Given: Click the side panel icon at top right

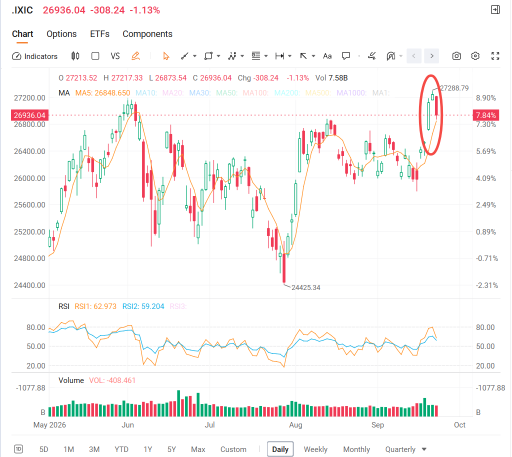Looking at the screenshot, I should [495, 10].
